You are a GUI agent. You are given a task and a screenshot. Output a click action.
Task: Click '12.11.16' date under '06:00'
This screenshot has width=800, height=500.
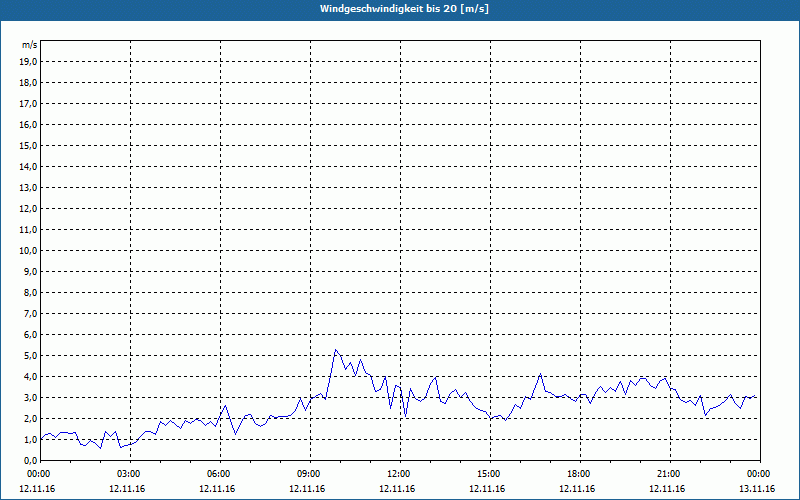[217, 489]
